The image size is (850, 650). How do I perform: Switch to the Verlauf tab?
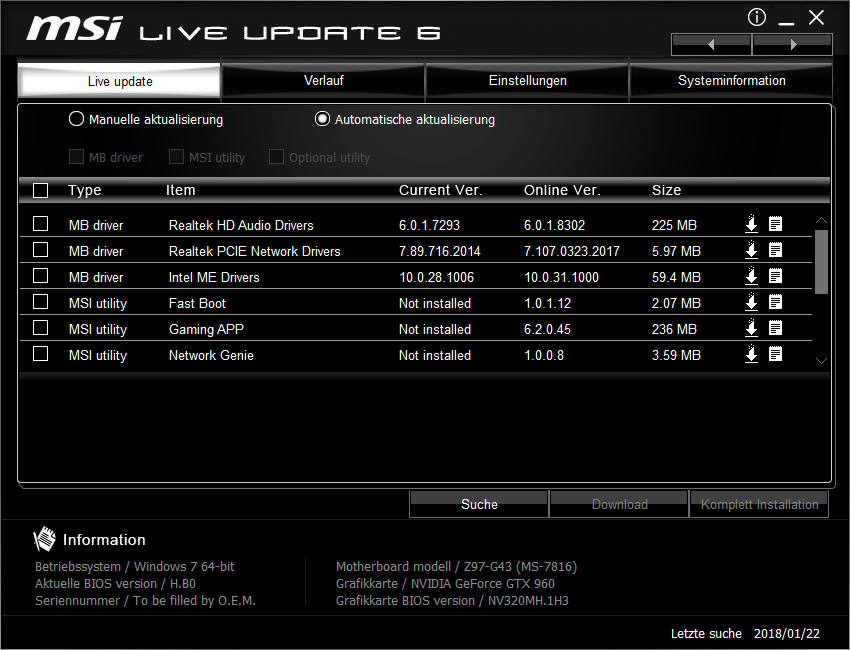click(x=324, y=81)
